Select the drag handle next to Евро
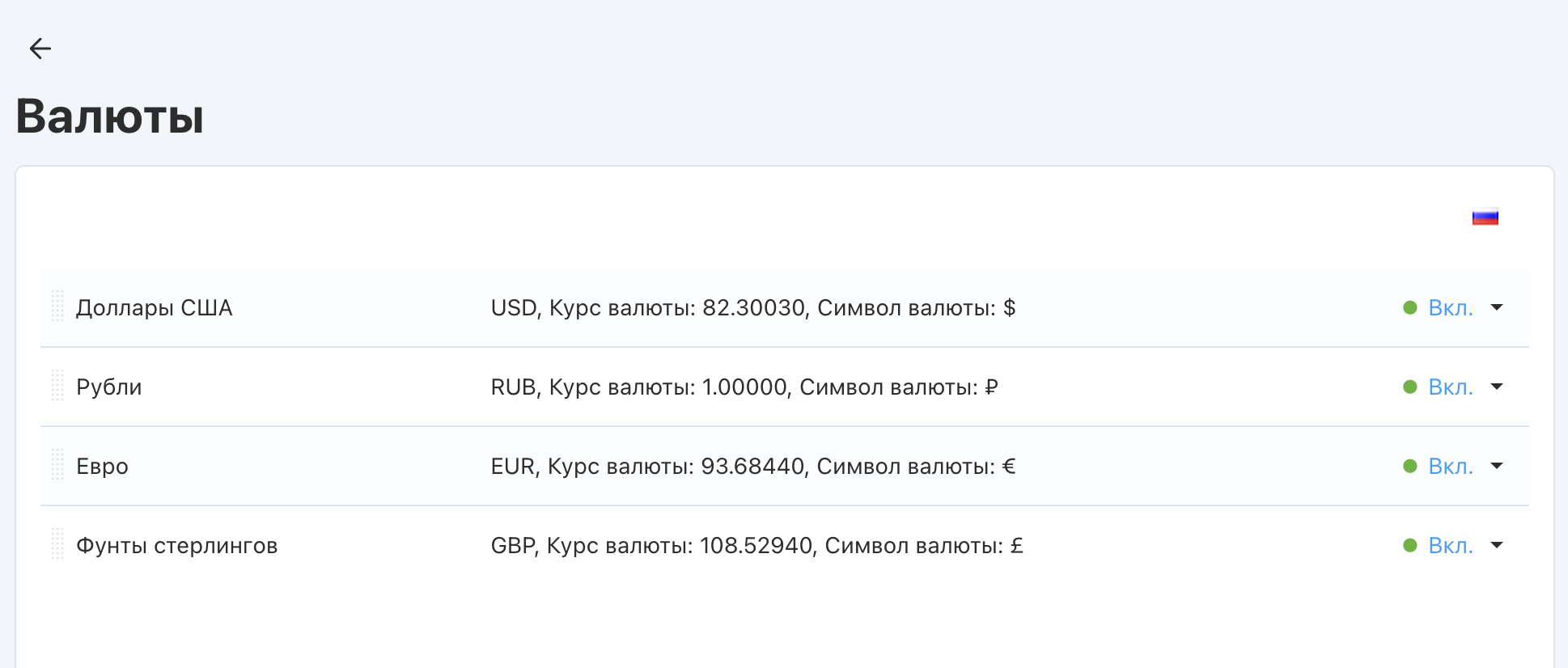The height and width of the screenshot is (668, 1568). pyautogui.click(x=57, y=466)
